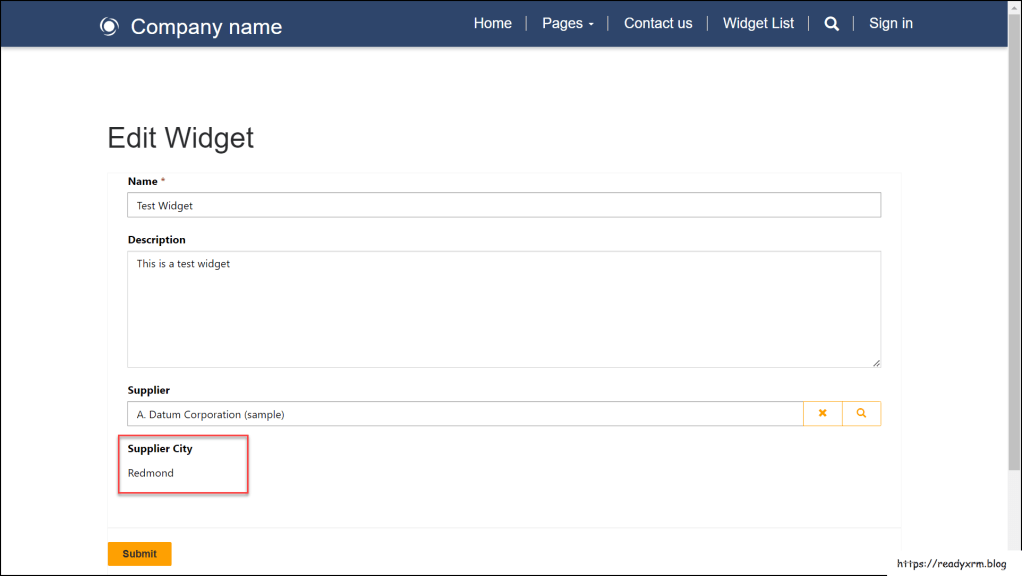Expand the Pages dropdown menu
This screenshot has height=576, width=1022.
point(567,24)
